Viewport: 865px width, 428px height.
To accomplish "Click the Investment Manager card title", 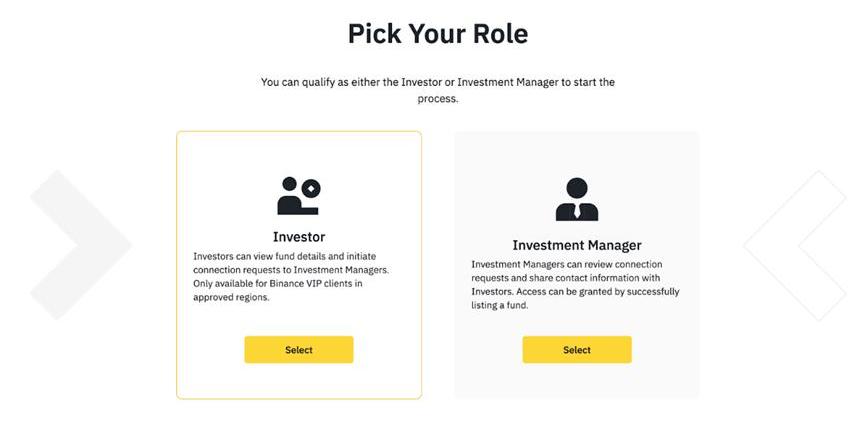I will click(576, 245).
